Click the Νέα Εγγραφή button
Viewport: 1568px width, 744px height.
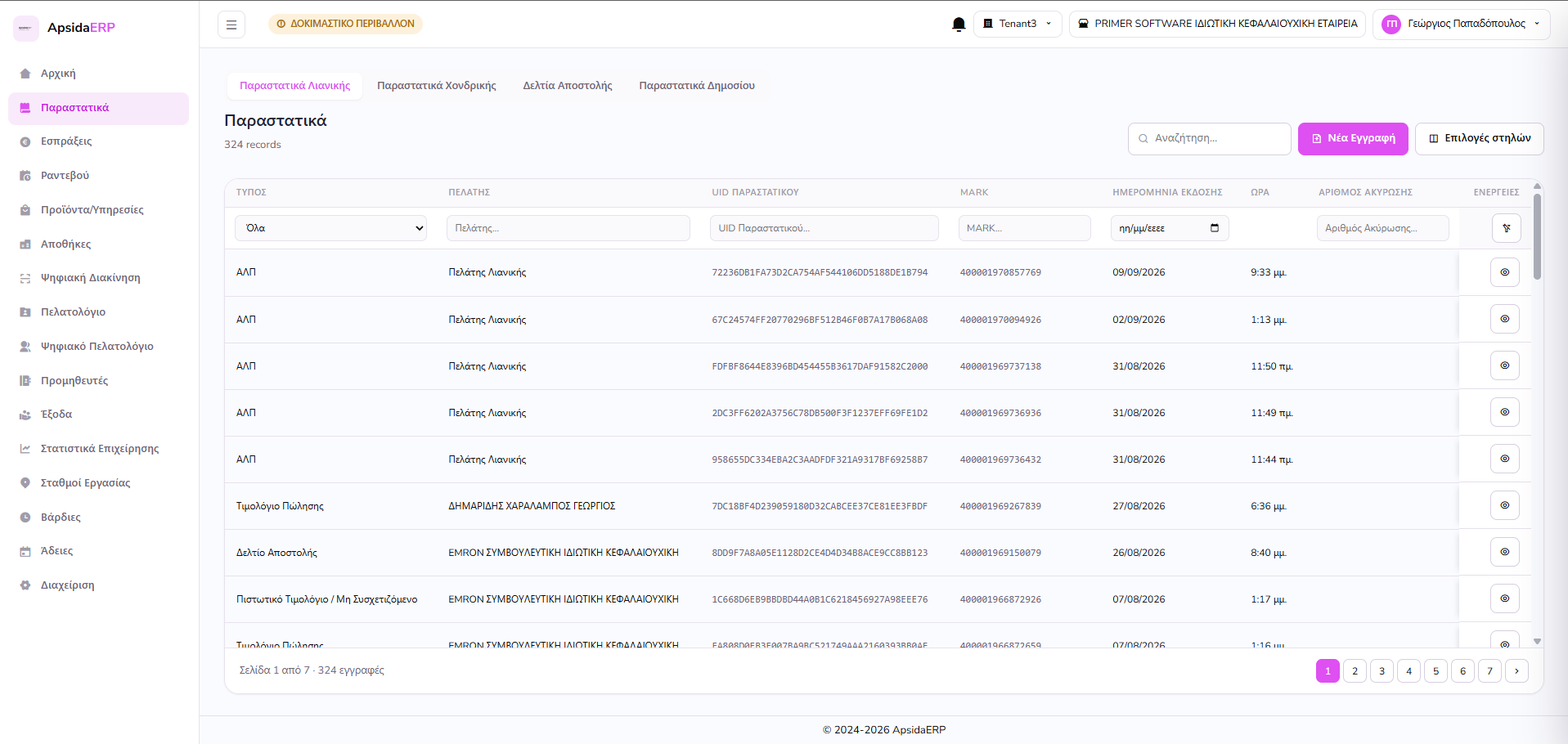tap(1353, 139)
